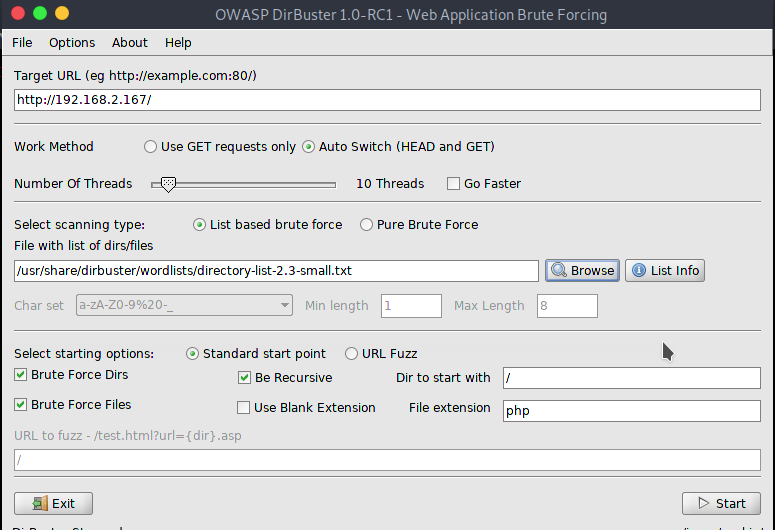775x530 pixels.
Task: Click the red close window button
Action: tap(18, 13)
